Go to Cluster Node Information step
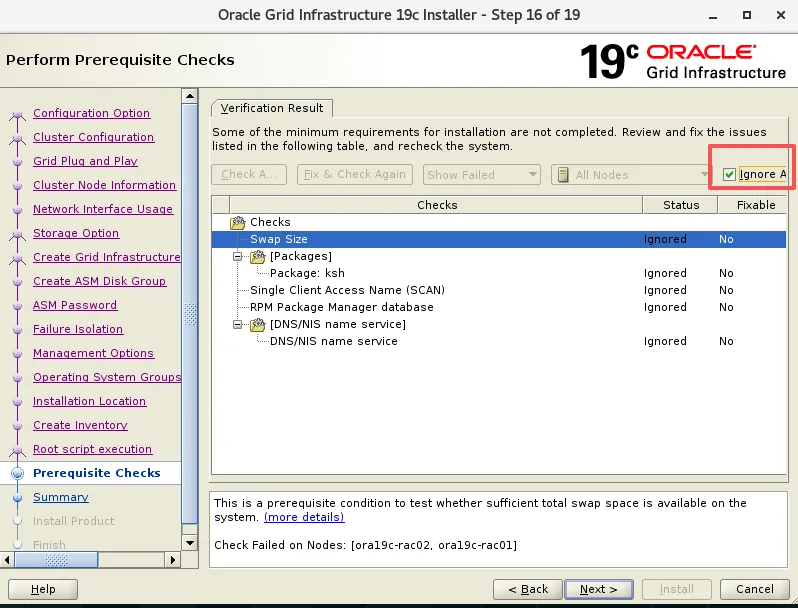The height and width of the screenshot is (608, 798). click(x=104, y=185)
